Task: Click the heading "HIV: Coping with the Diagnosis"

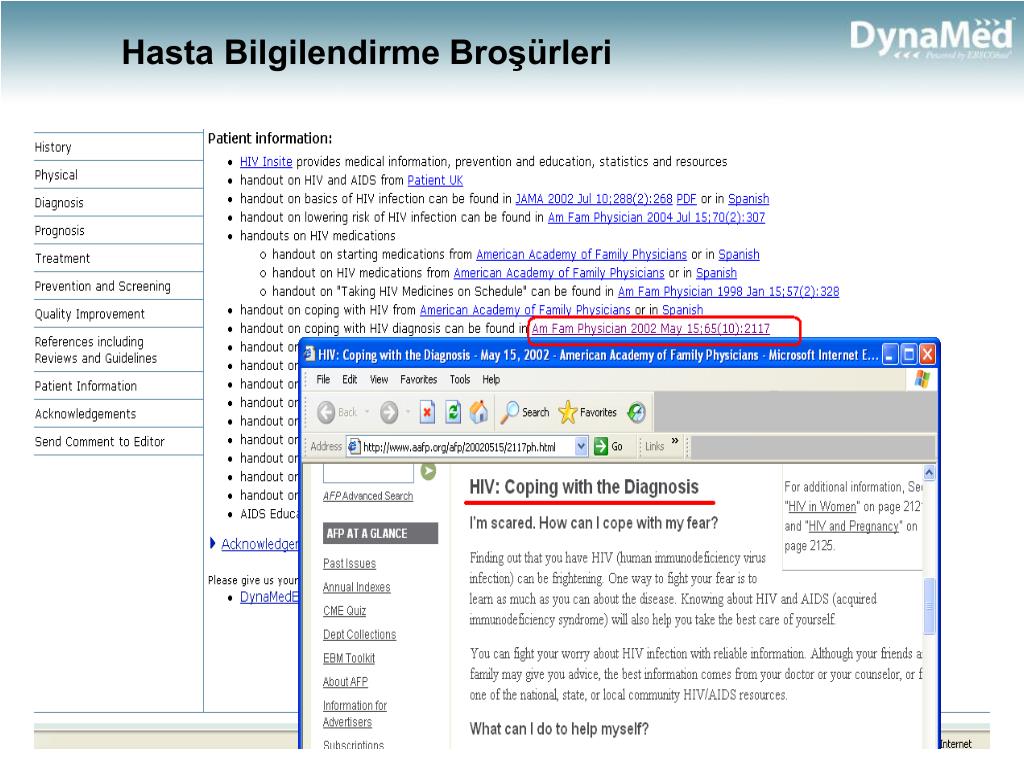Action: pos(584,487)
